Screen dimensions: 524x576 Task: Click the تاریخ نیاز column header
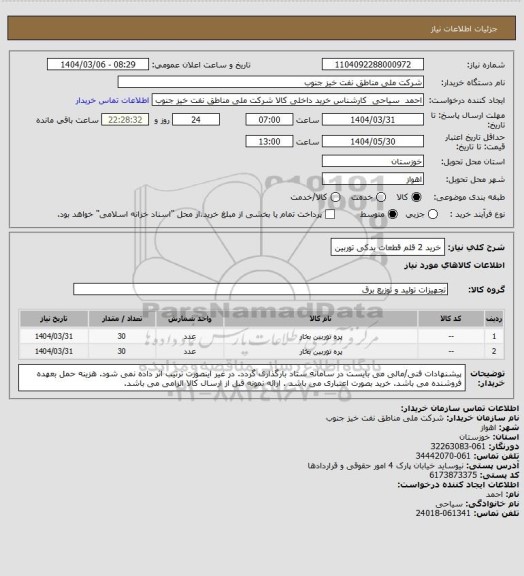tap(54, 319)
